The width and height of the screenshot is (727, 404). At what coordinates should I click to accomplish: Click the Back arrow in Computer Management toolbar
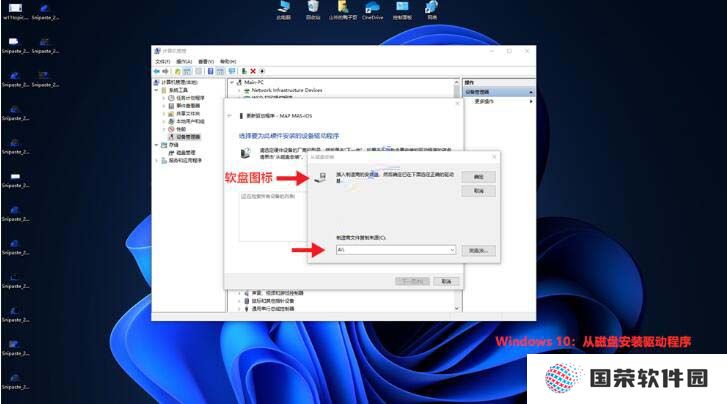[157, 71]
